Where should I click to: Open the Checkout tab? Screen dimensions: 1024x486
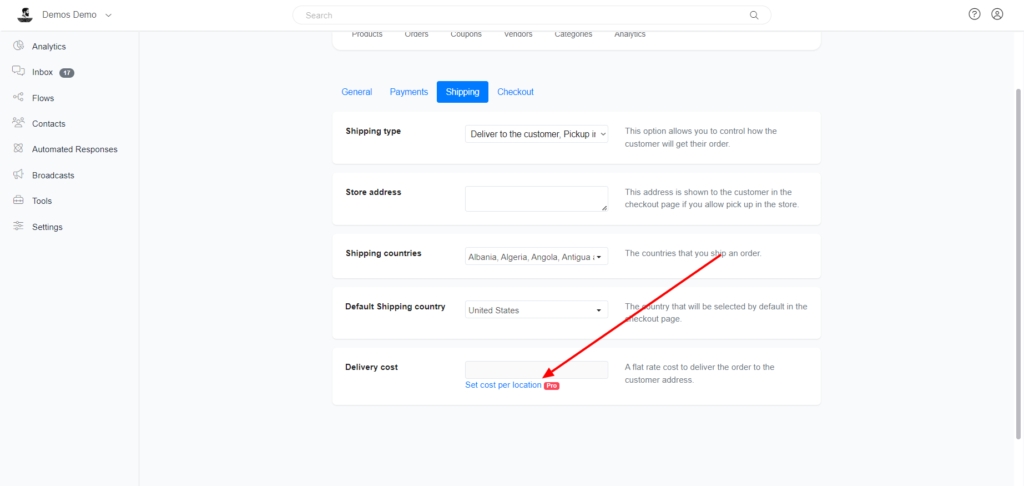click(515, 92)
